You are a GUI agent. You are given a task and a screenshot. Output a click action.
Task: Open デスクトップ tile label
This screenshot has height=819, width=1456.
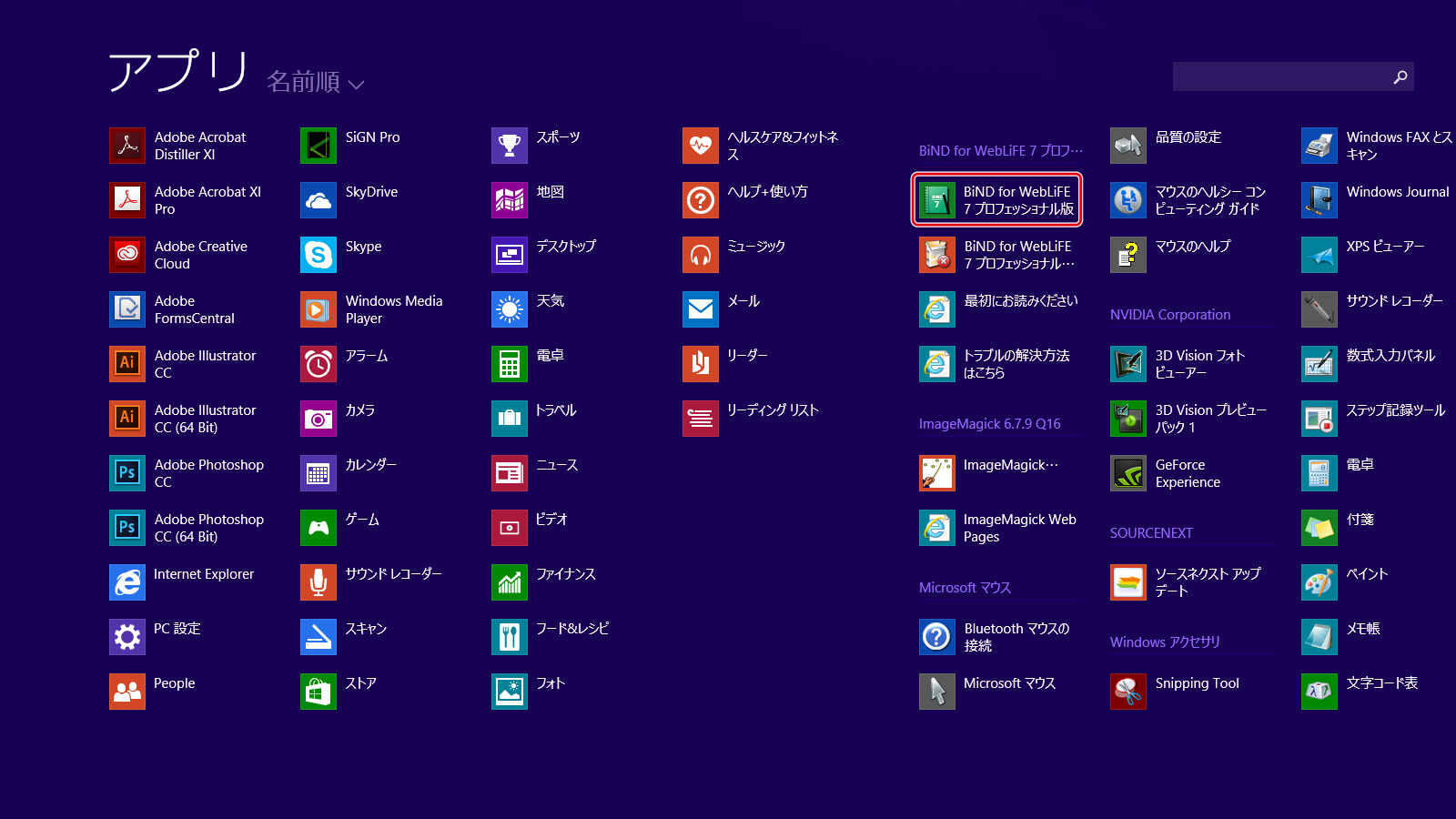click(x=566, y=246)
